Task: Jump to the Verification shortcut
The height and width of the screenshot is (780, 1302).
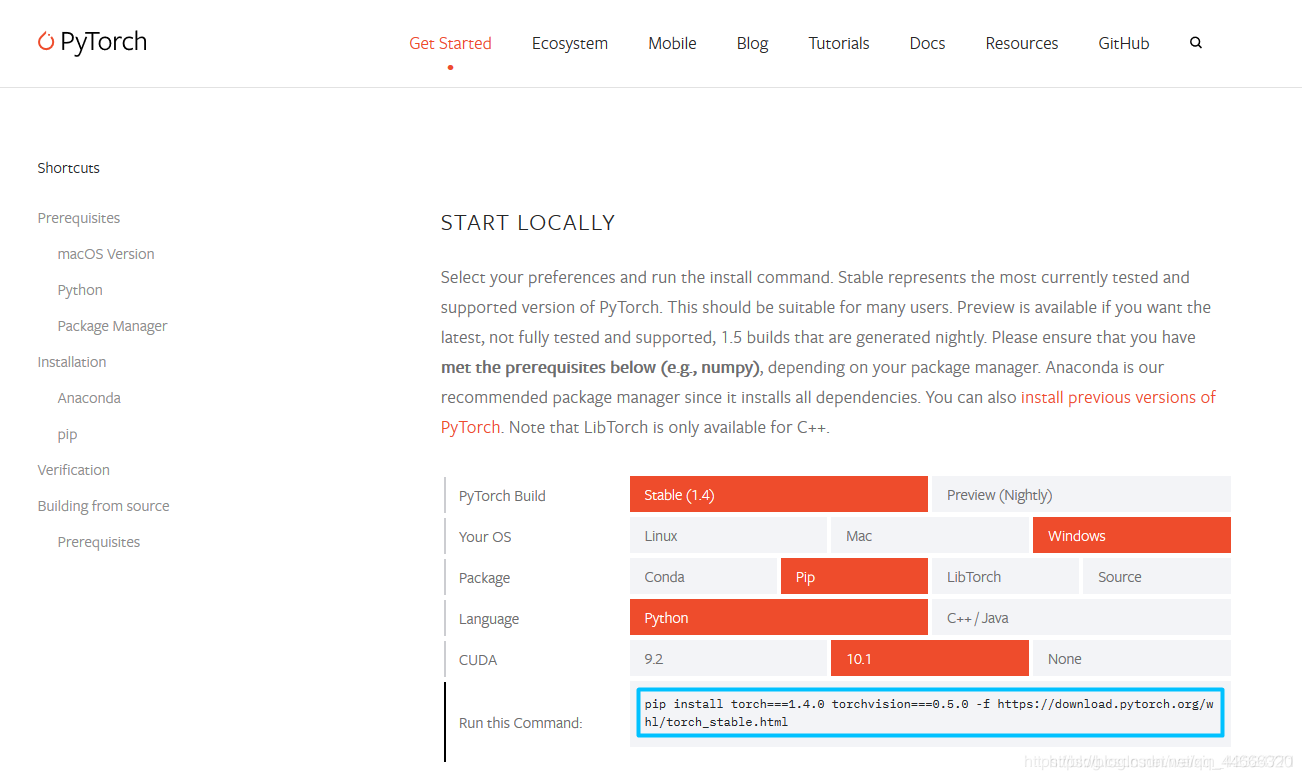Action: coord(74,470)
